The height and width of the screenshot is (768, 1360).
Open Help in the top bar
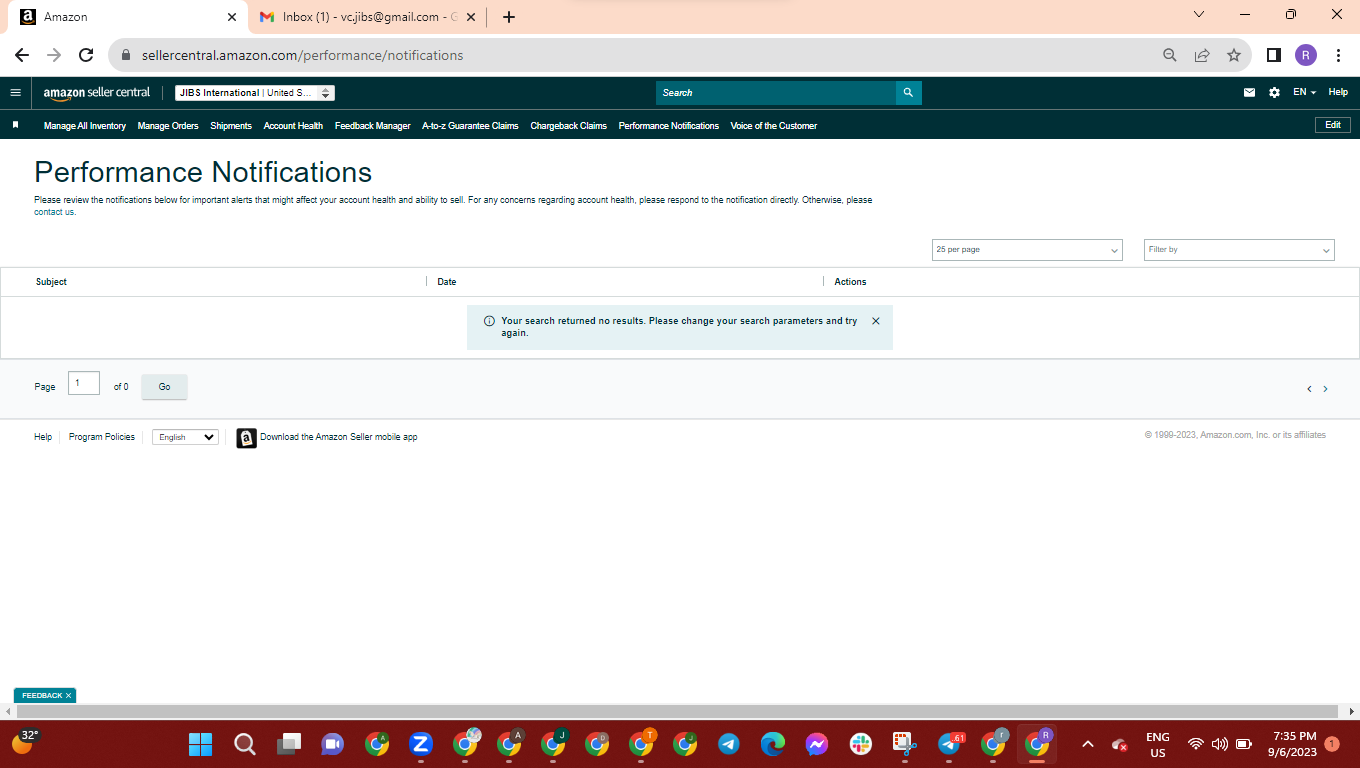[1338, 92]
